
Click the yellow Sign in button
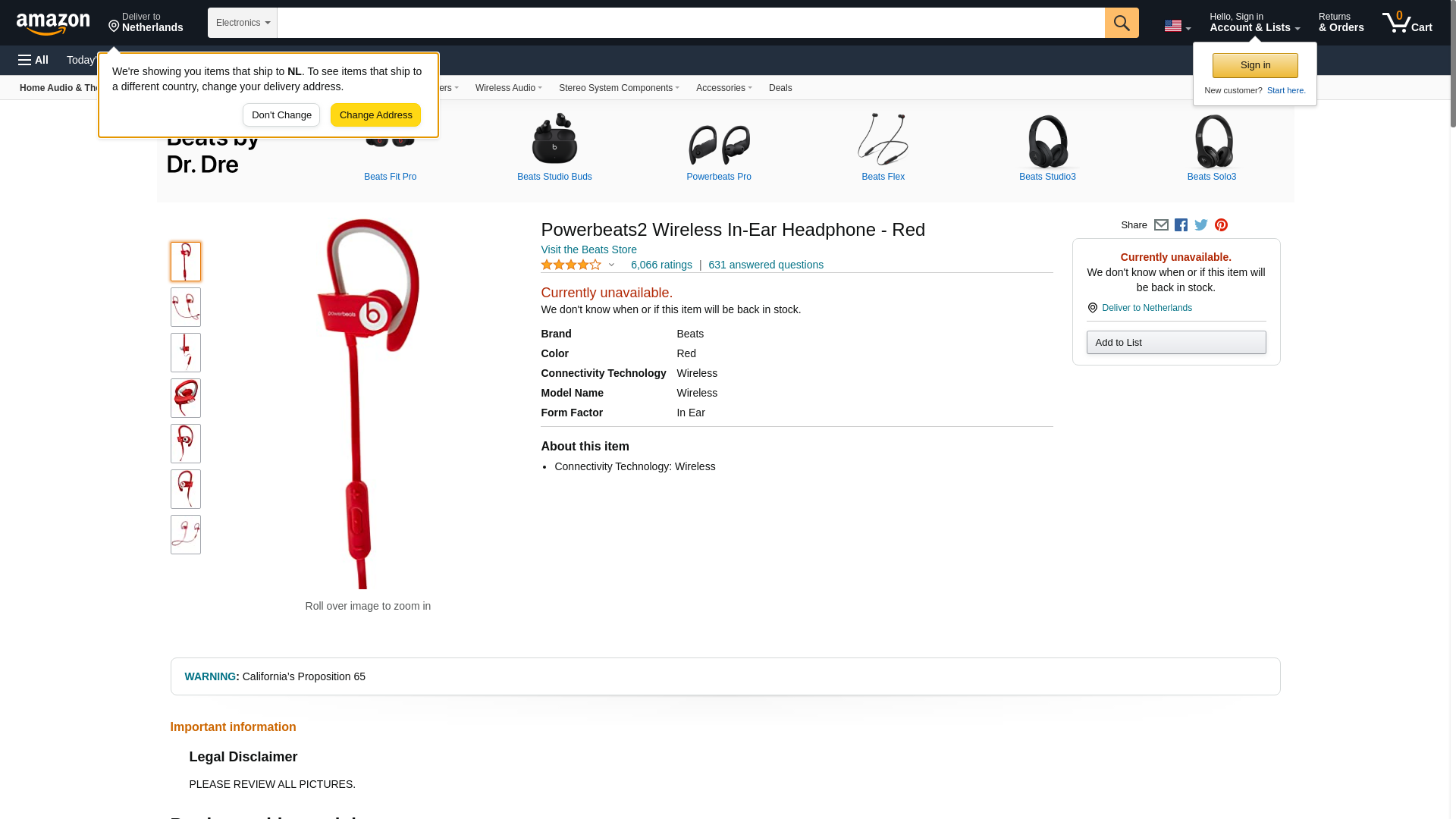pyautogui.click(x=1255, y=65)
